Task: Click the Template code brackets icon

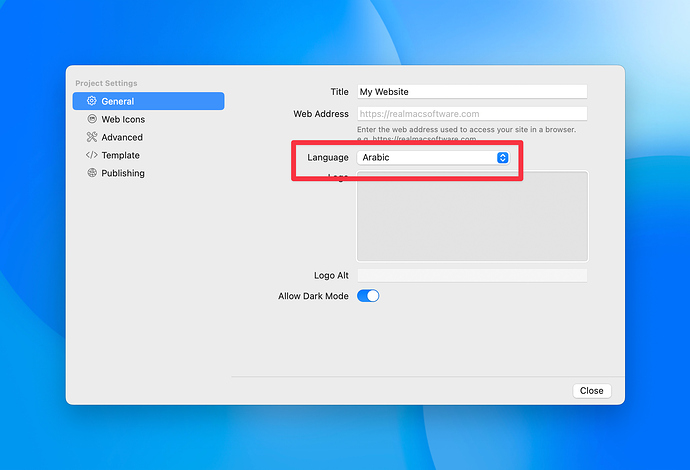Action: [92, 155]
